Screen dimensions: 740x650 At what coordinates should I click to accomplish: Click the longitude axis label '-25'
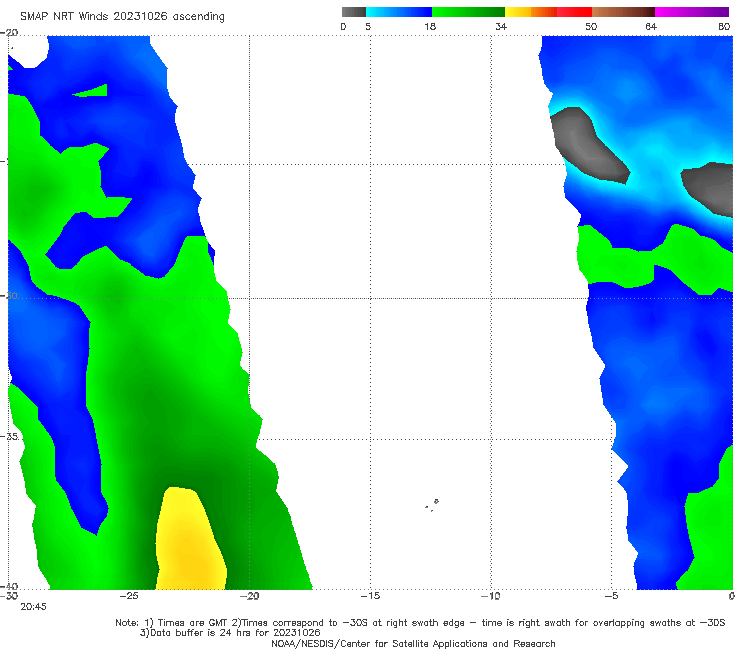129,596
